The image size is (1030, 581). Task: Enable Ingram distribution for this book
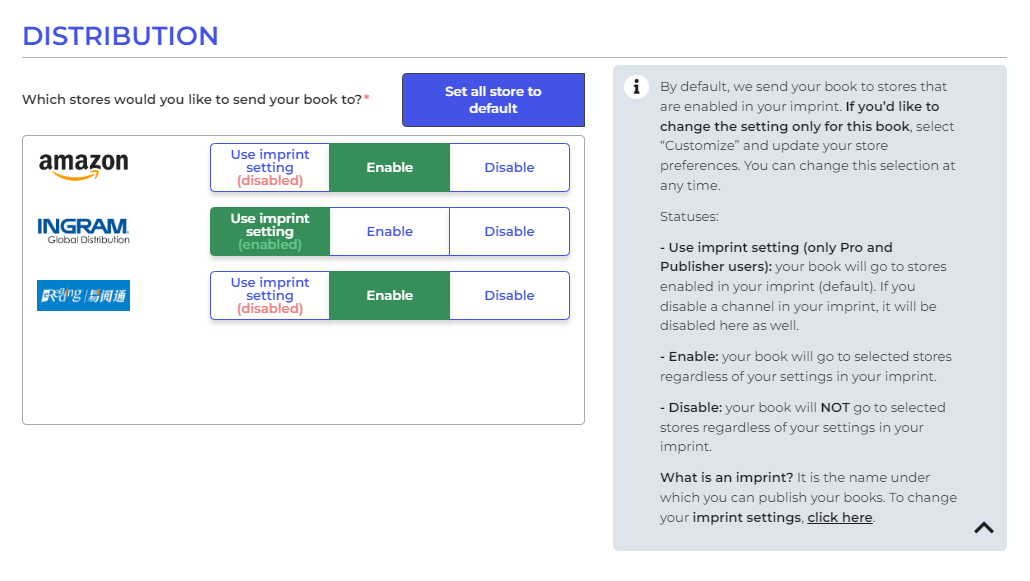click(x=389, y=231)
